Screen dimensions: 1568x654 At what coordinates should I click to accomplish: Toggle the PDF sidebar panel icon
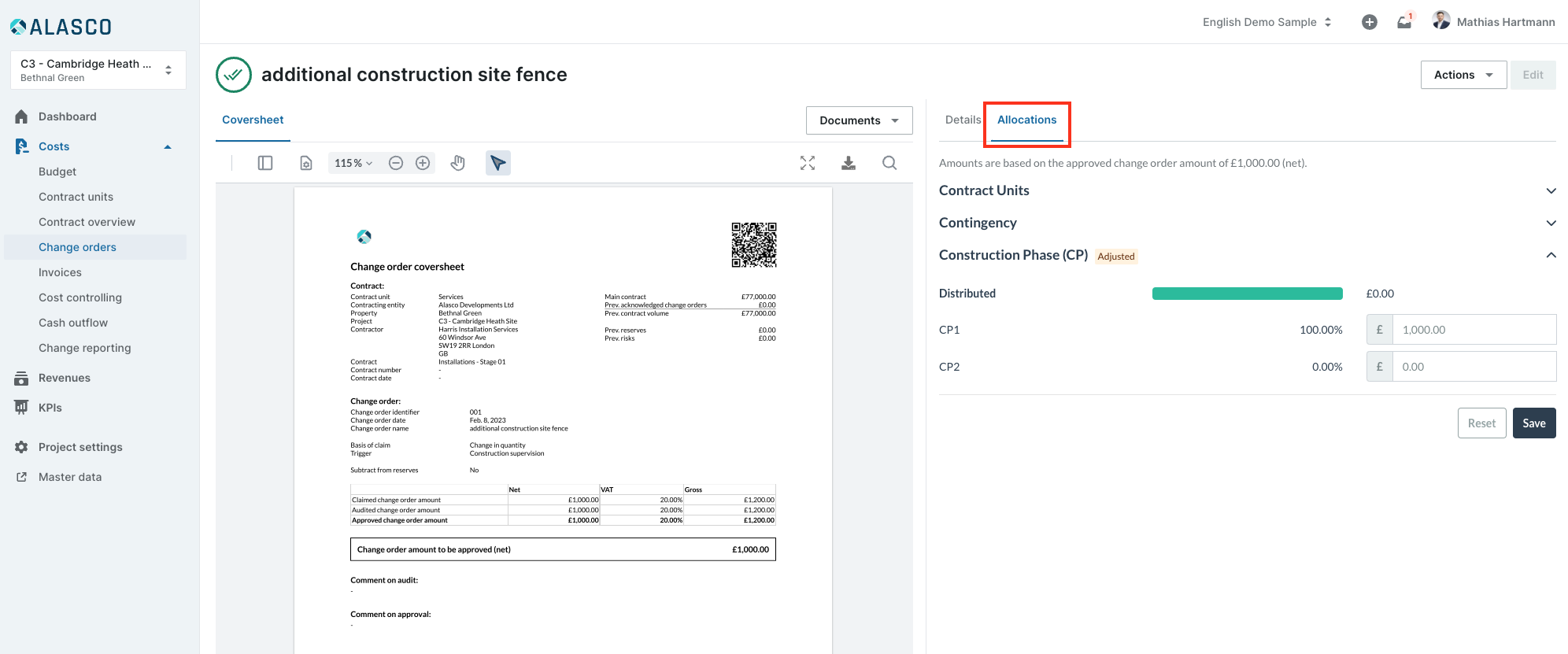[265, 163]
